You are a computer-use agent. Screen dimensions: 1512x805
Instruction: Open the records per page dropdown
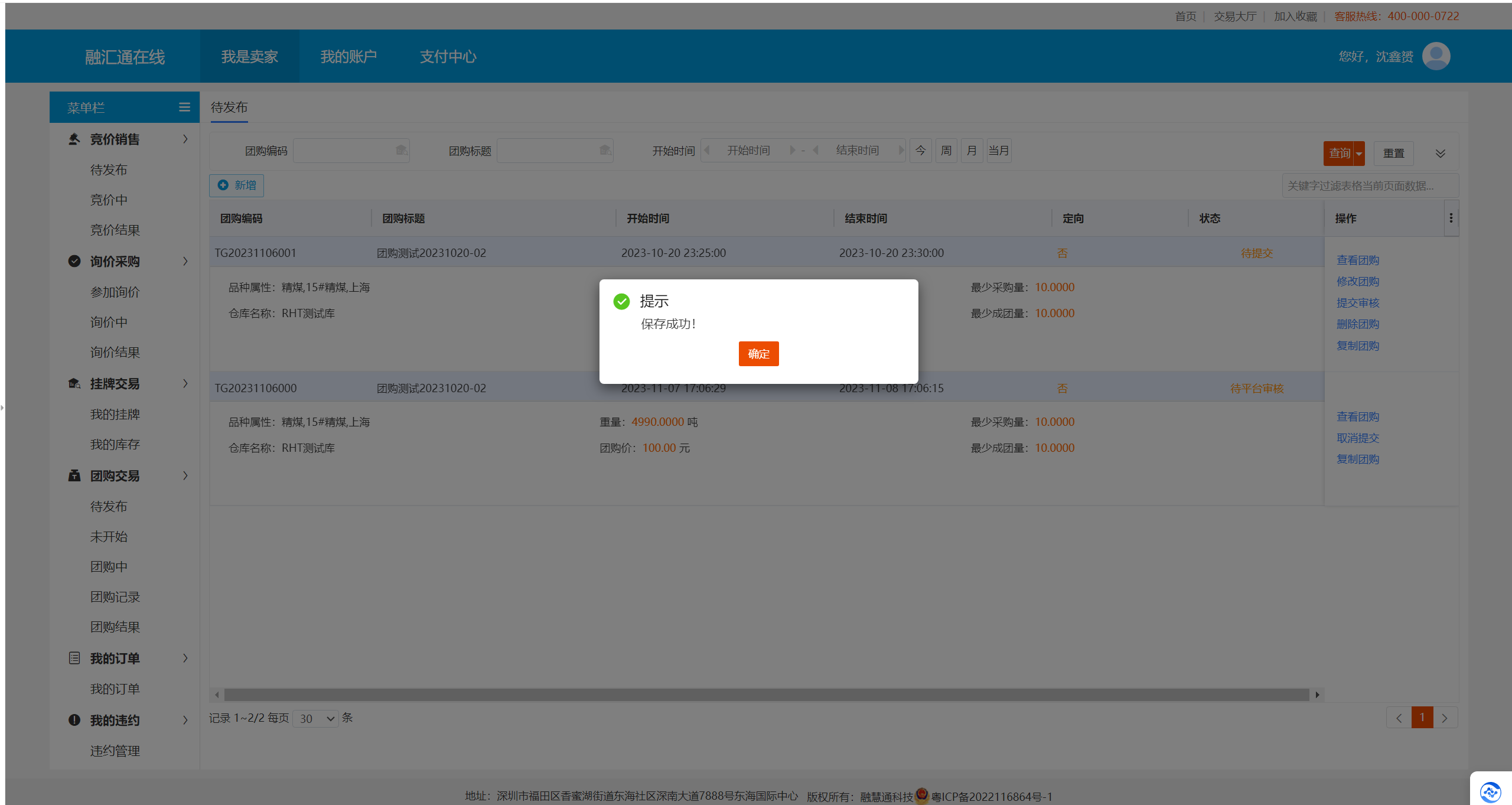(x=316, y=718)
